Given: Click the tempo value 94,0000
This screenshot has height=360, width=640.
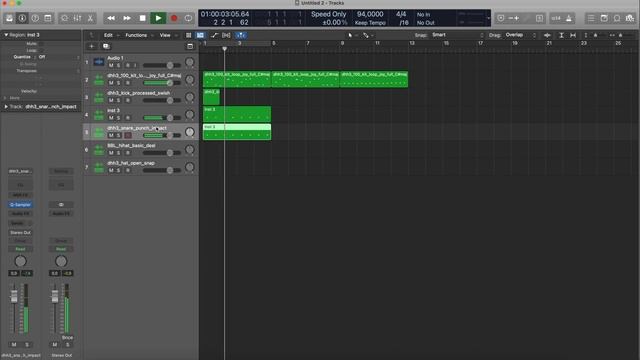Looking at the screenshot, I should [x=370, y=14].
